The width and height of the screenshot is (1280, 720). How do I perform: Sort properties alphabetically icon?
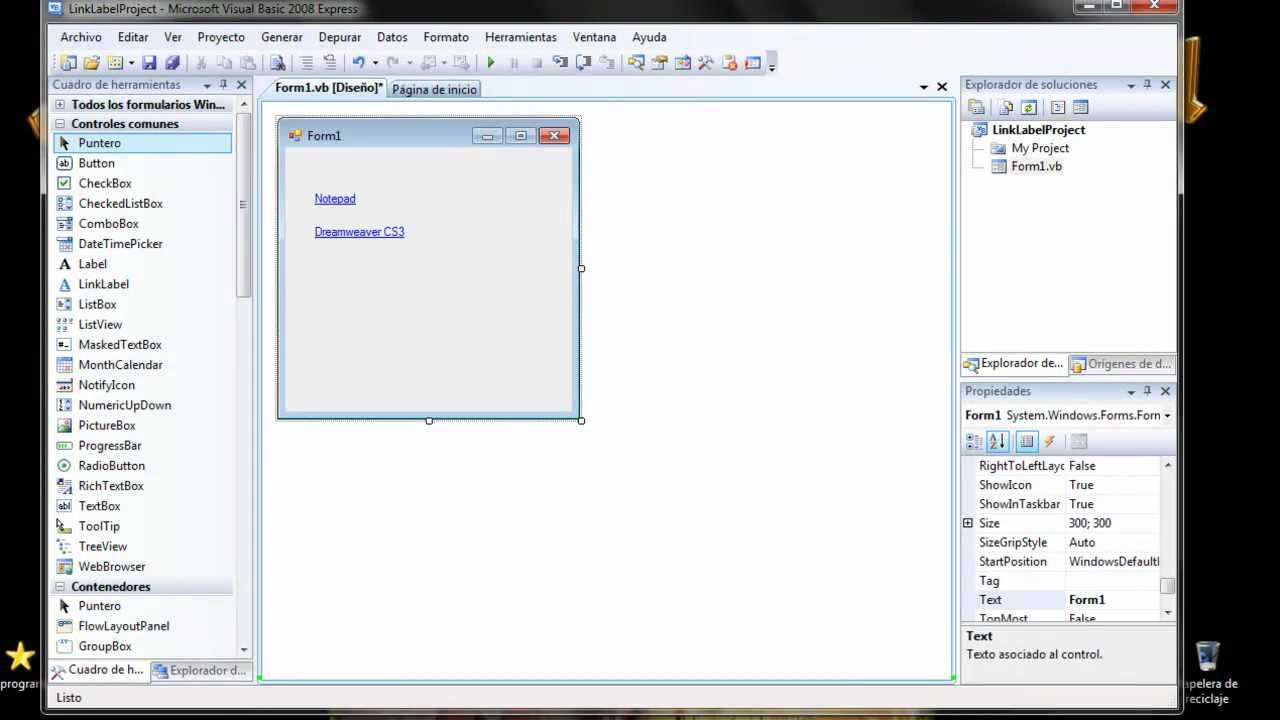coord(997,441)
